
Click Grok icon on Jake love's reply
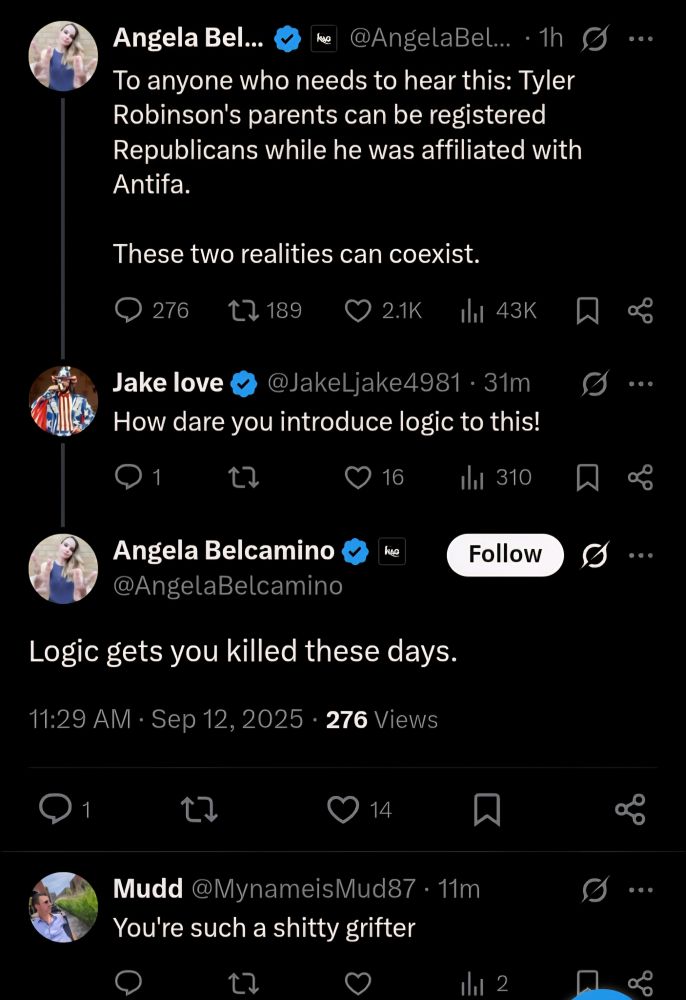[x=595, y=383]
